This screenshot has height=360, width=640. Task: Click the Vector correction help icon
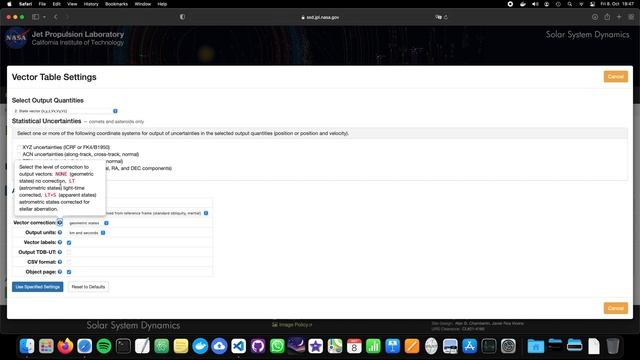[60, 223]
